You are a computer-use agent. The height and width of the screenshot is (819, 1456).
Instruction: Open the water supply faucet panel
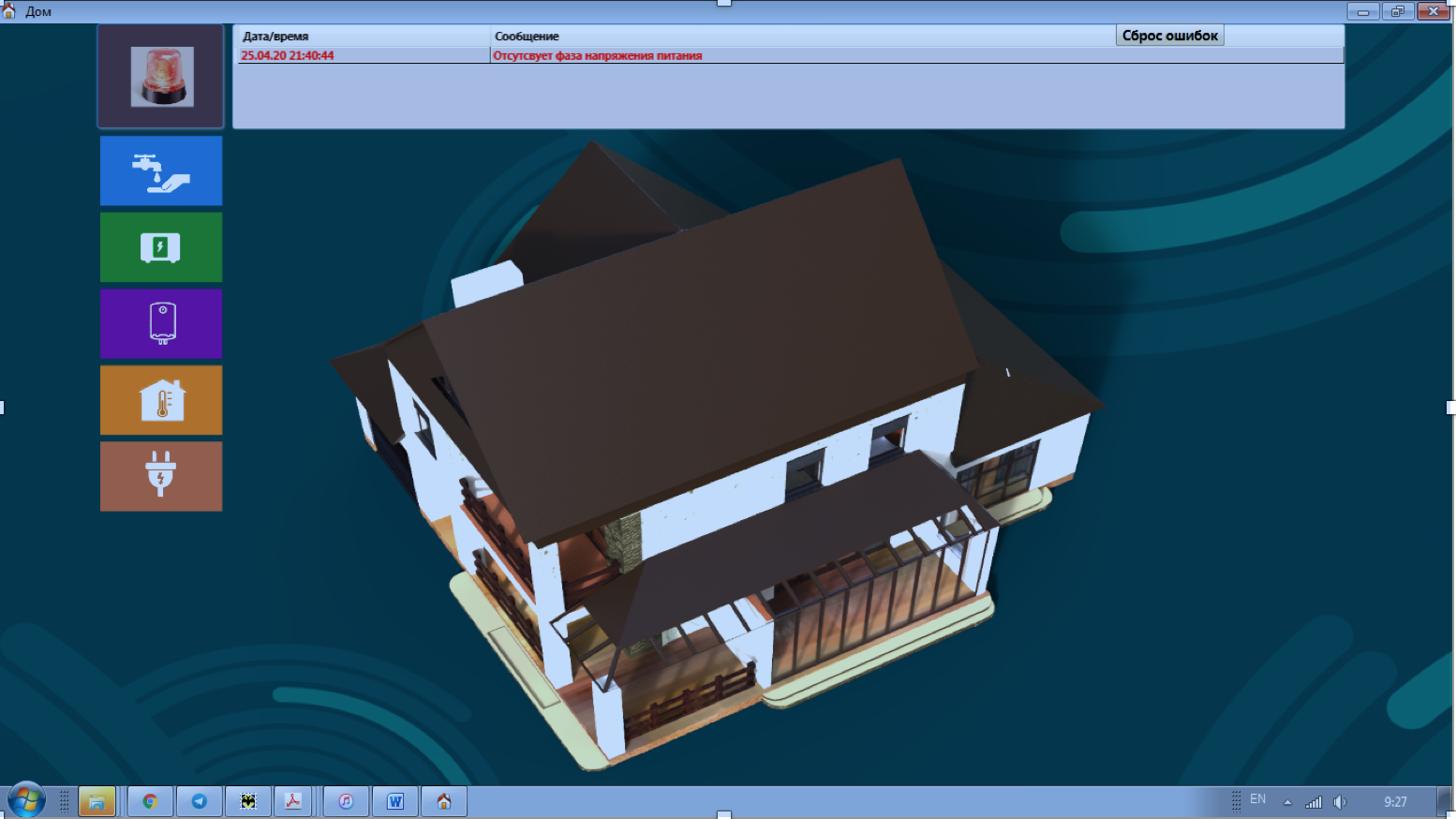coord(161,171)
